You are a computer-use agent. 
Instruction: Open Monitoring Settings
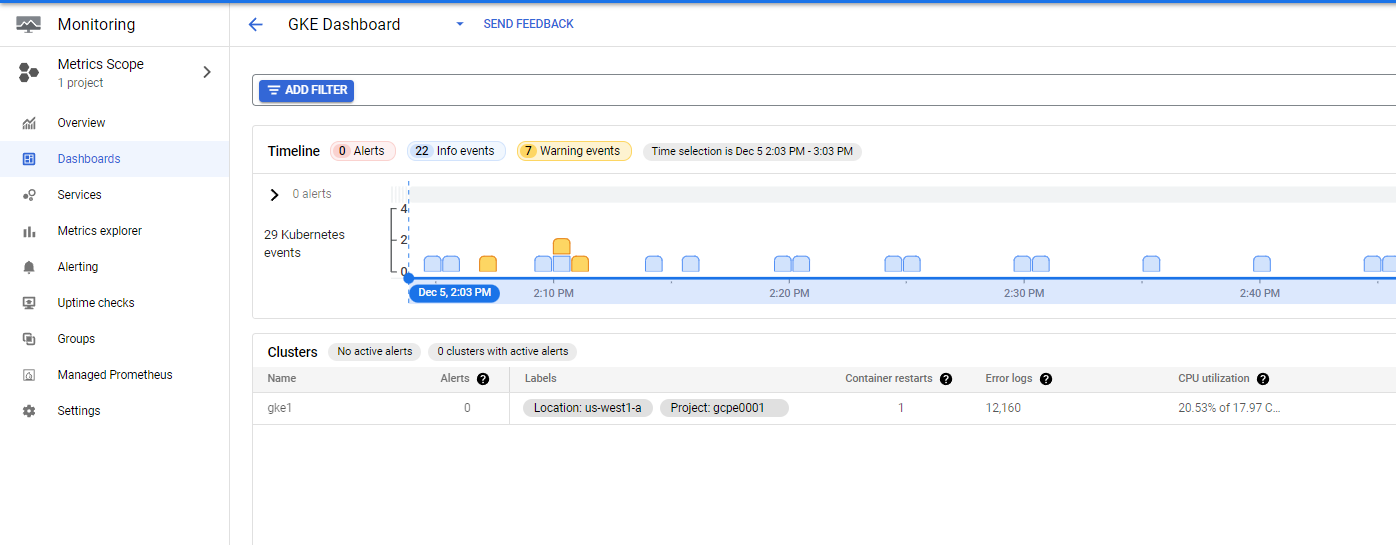[x=79, y=411]
